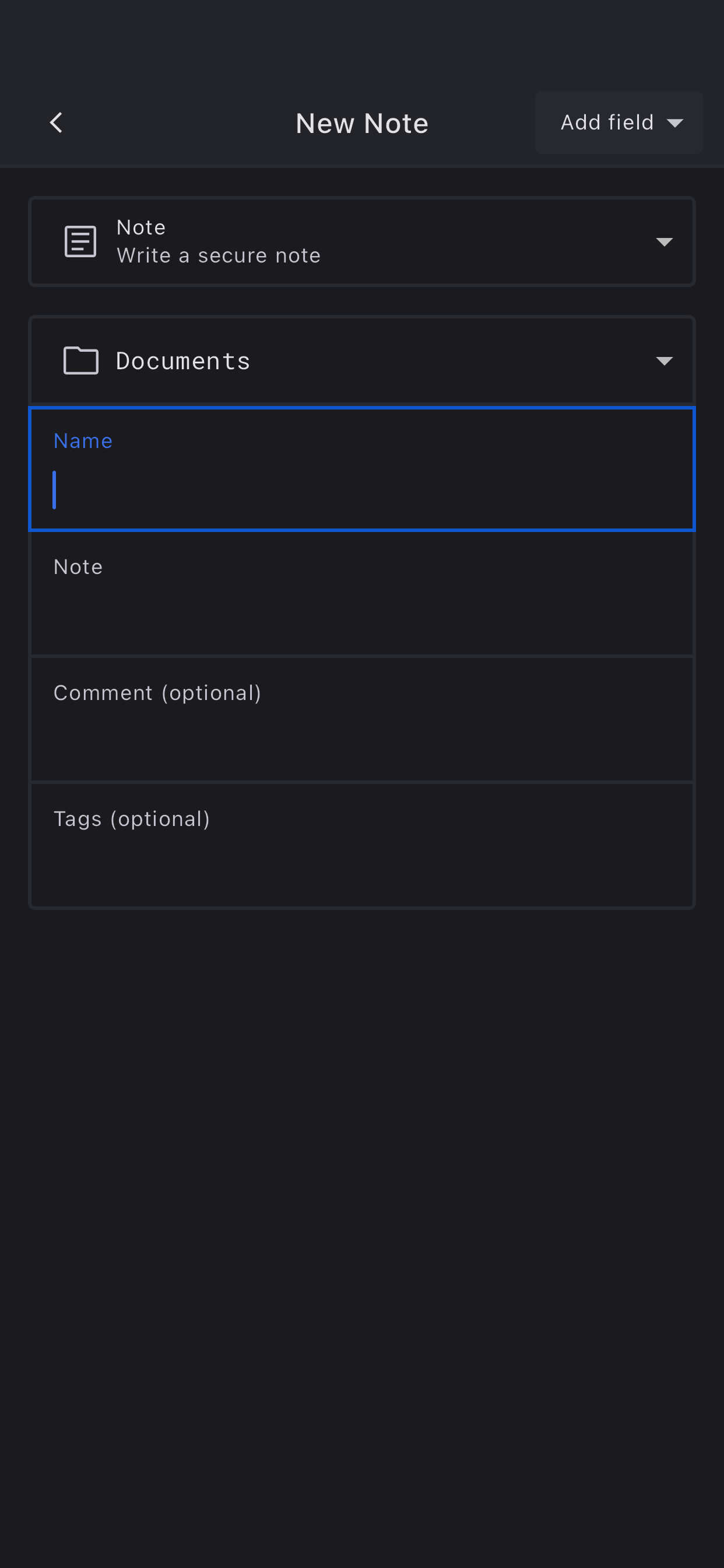Screen dimensions: 724x1568
Task: Click the 'Note' field label text
Action: [x=78, y=566]
